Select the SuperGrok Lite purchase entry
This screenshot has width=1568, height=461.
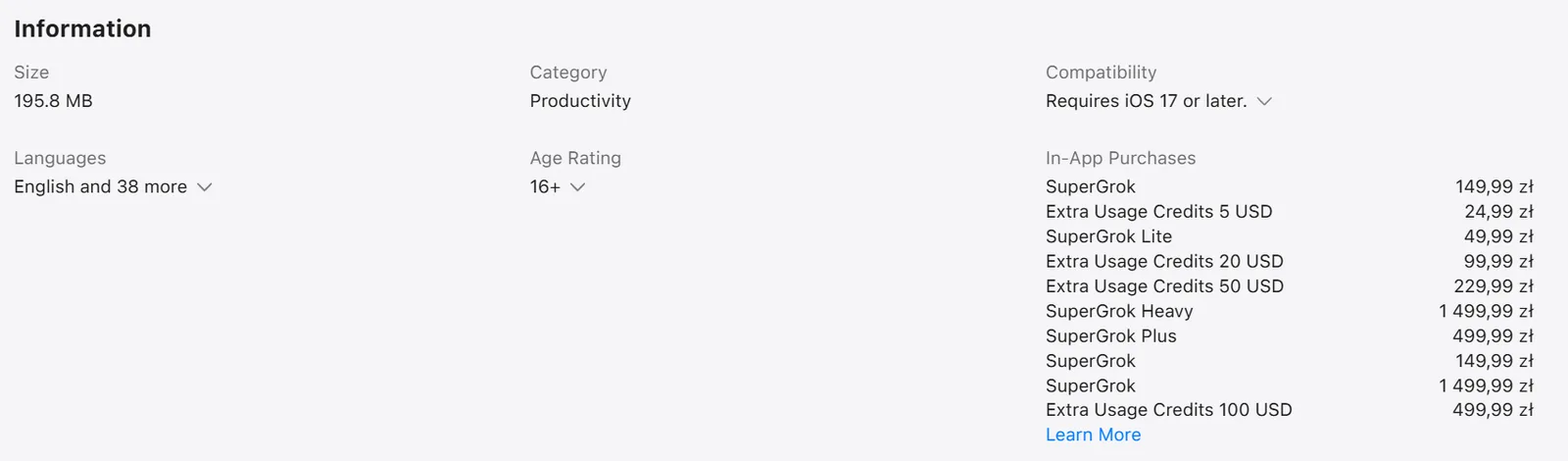pos(1290,236)
